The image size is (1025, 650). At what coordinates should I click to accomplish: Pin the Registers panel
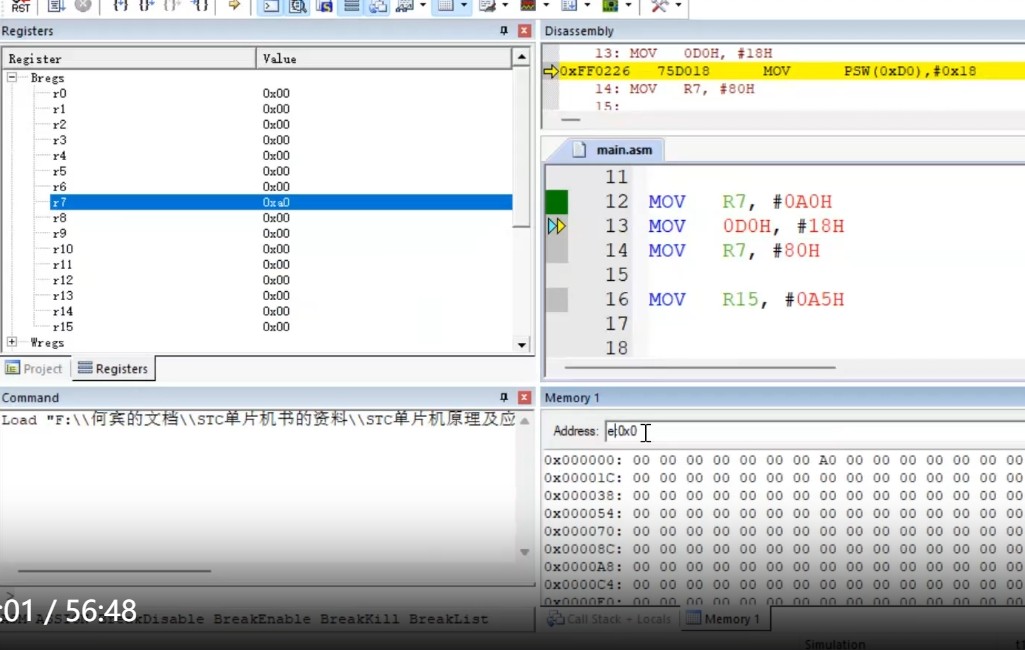click(x=504, y=31)
